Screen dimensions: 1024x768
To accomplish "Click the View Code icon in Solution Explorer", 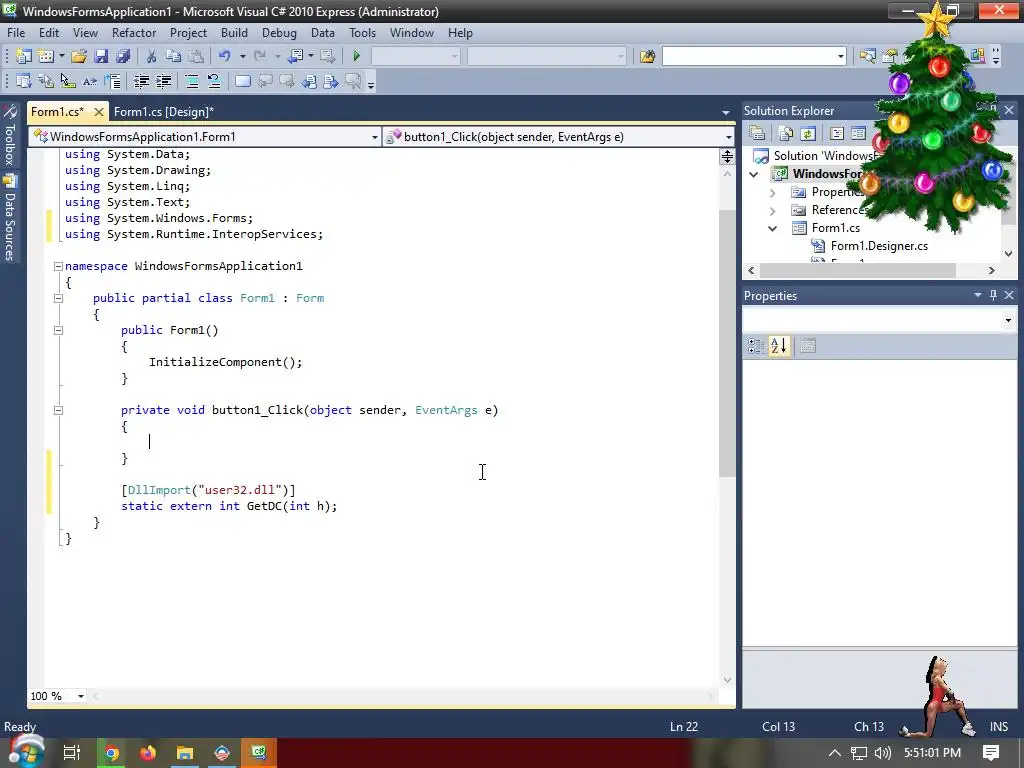I will pyautogui.click(x=837, y=133).
